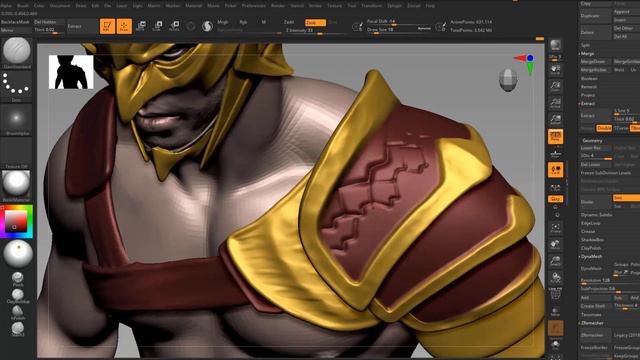Expand the ClayPolish subsection

pos(591,248)
